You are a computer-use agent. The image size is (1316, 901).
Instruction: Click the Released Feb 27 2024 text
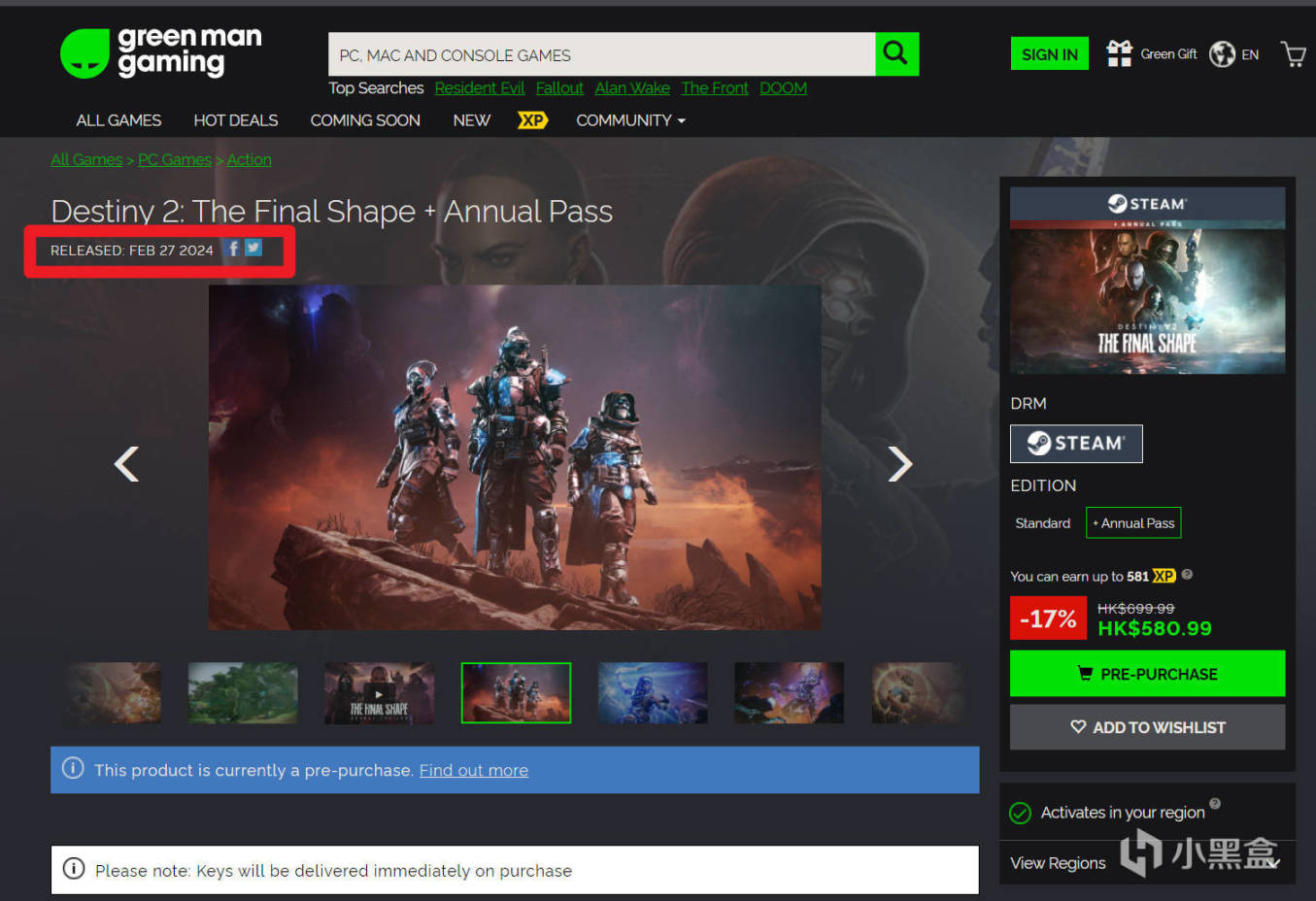point(132,250)
